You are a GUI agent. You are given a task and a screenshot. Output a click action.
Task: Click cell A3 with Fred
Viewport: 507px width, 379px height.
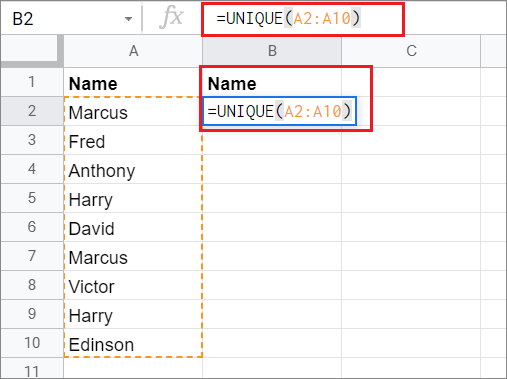133,140
